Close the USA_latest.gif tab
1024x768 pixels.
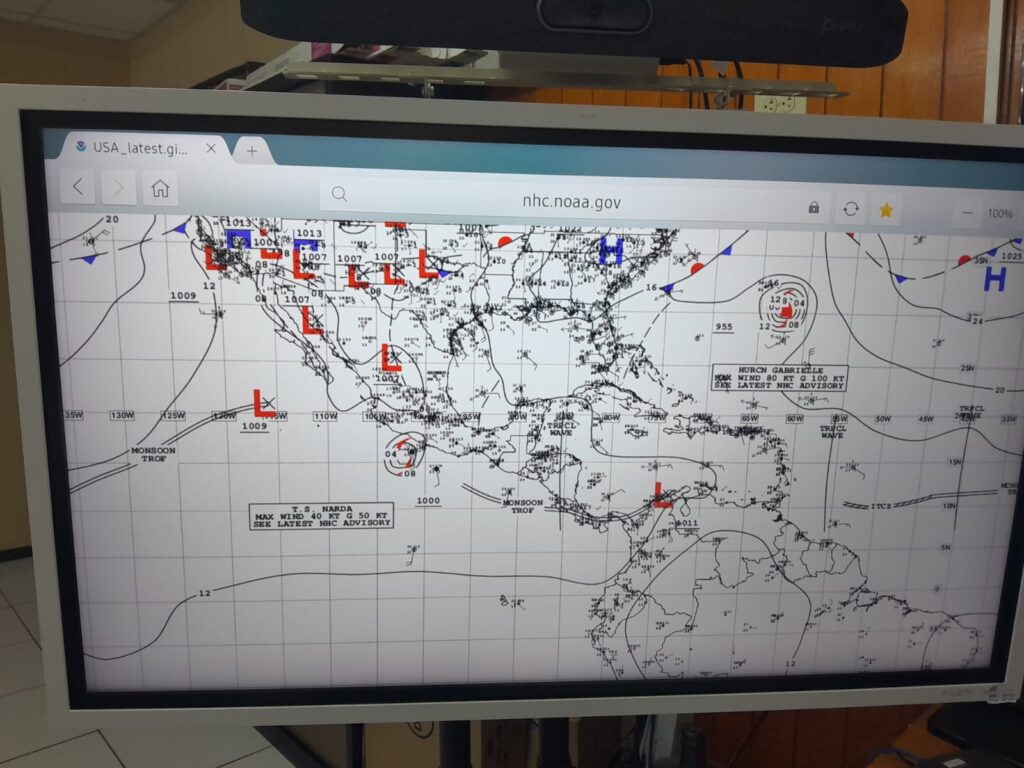[x=211, y=148]
